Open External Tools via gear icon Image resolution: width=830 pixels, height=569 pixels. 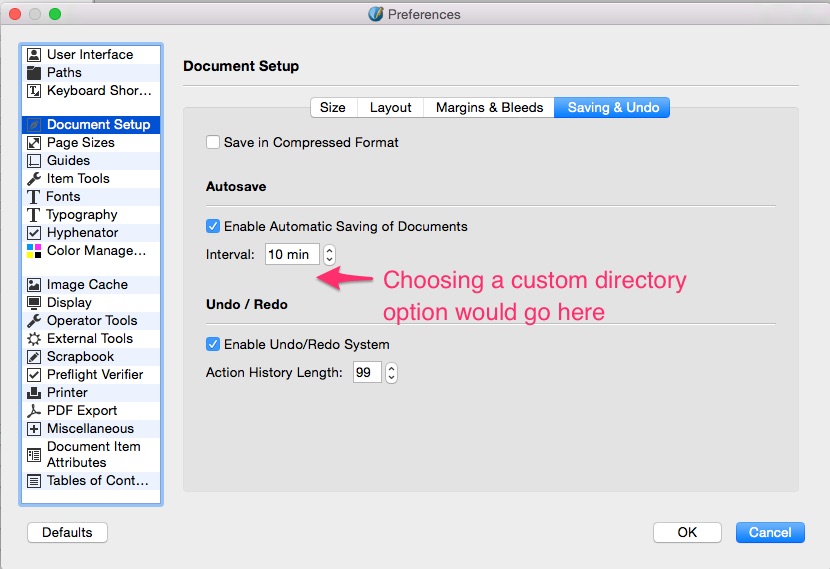coord(34,339)
